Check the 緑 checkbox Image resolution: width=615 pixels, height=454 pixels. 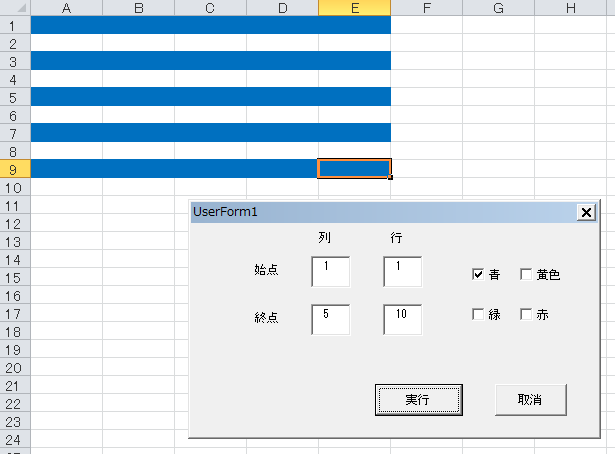[479, 315]
